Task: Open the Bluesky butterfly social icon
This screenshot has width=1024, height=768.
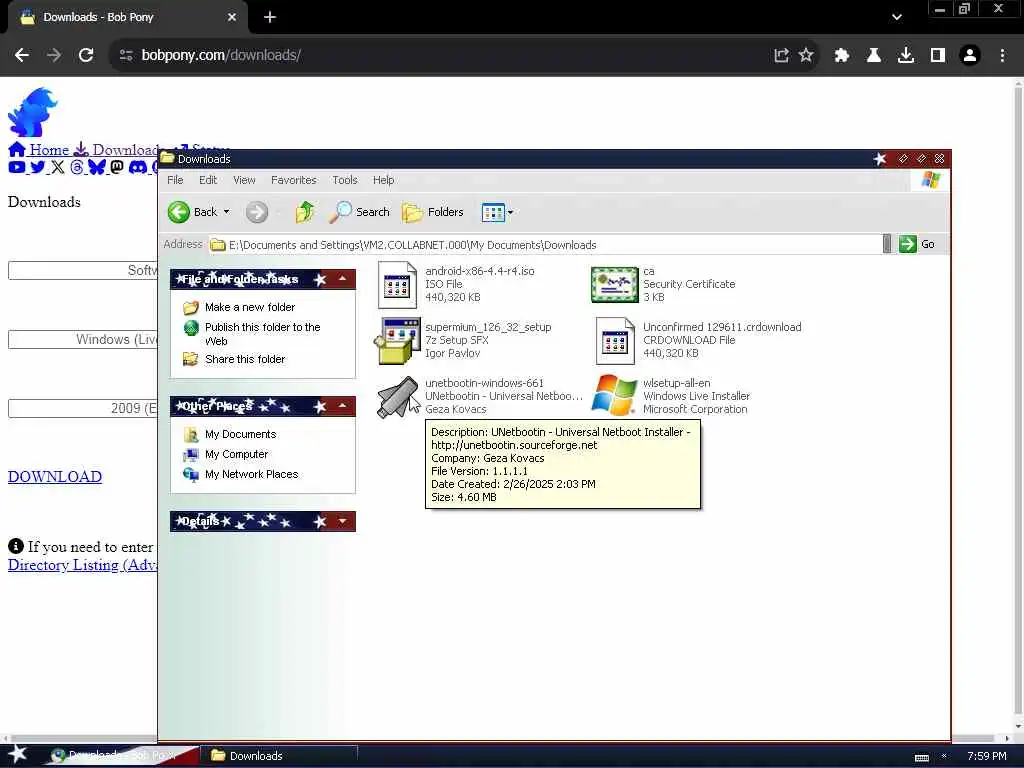Action: click(x=97, y=167)
